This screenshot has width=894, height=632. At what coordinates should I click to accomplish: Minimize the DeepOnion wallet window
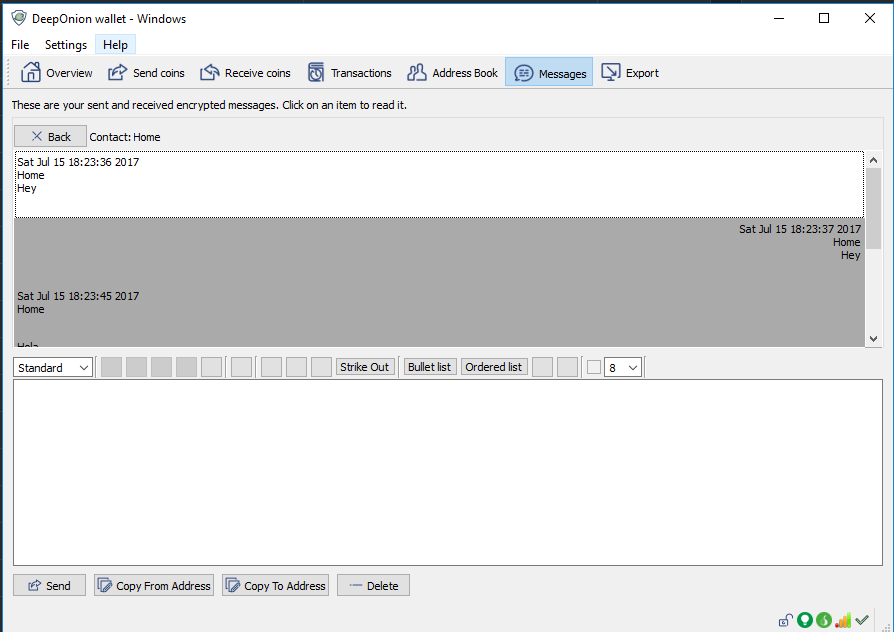point(779,18)
